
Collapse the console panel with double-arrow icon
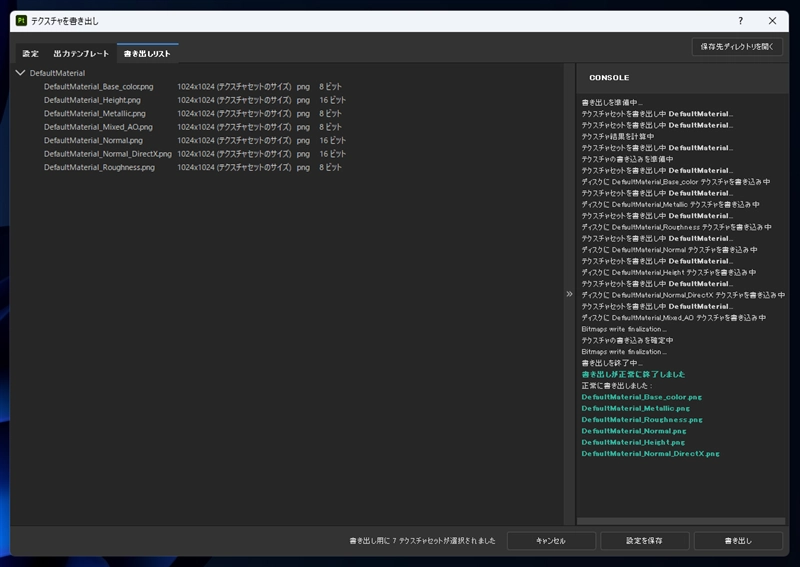569,294
